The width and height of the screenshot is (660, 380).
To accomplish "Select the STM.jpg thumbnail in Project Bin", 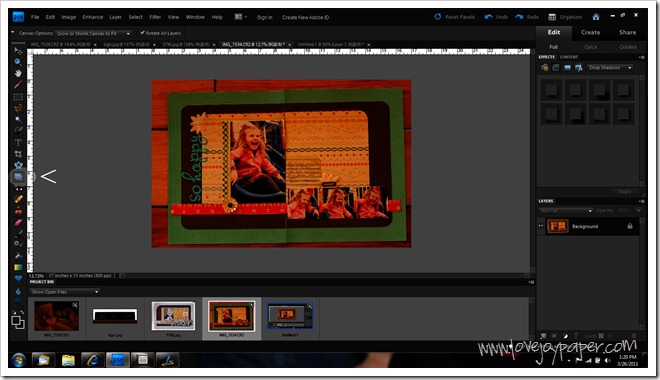I will pos(173,316).
